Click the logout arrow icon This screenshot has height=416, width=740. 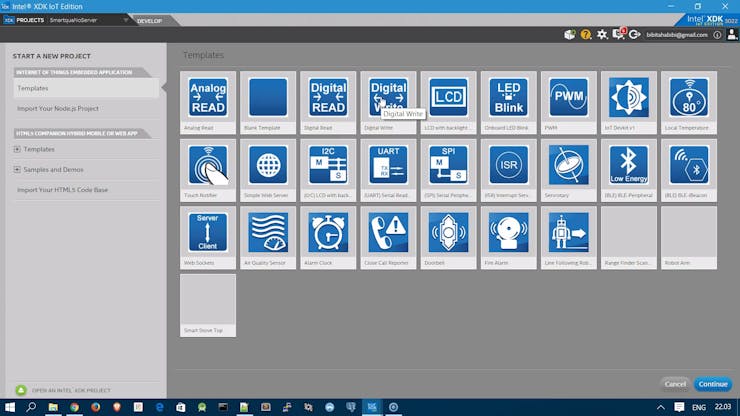pos(634,34)
